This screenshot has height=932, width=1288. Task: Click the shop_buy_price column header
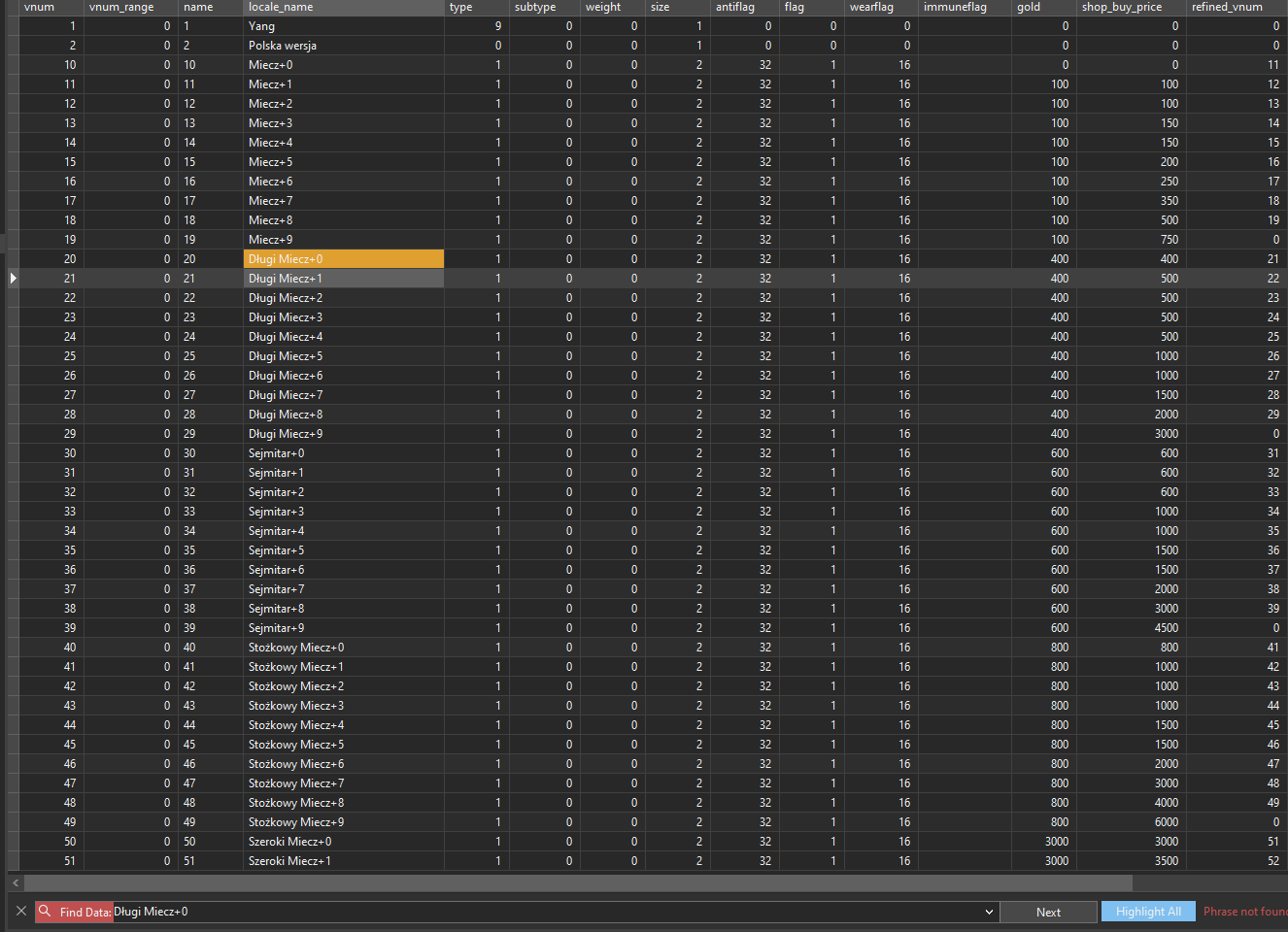pos(1130,7)
